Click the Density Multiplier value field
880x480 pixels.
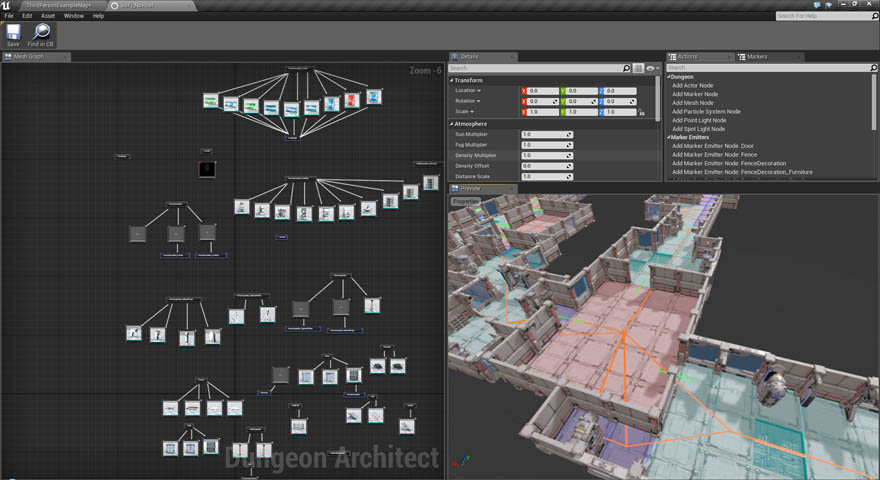coord(547,156)
